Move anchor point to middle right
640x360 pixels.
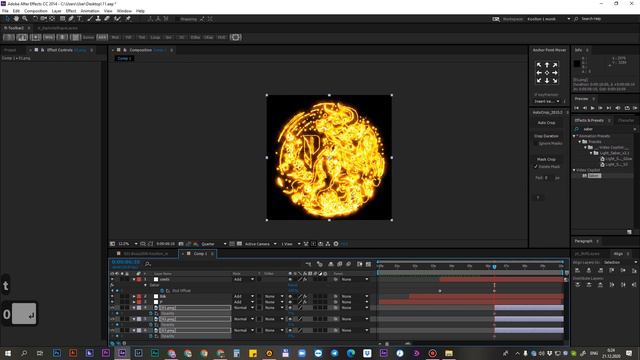coord(555,73)
